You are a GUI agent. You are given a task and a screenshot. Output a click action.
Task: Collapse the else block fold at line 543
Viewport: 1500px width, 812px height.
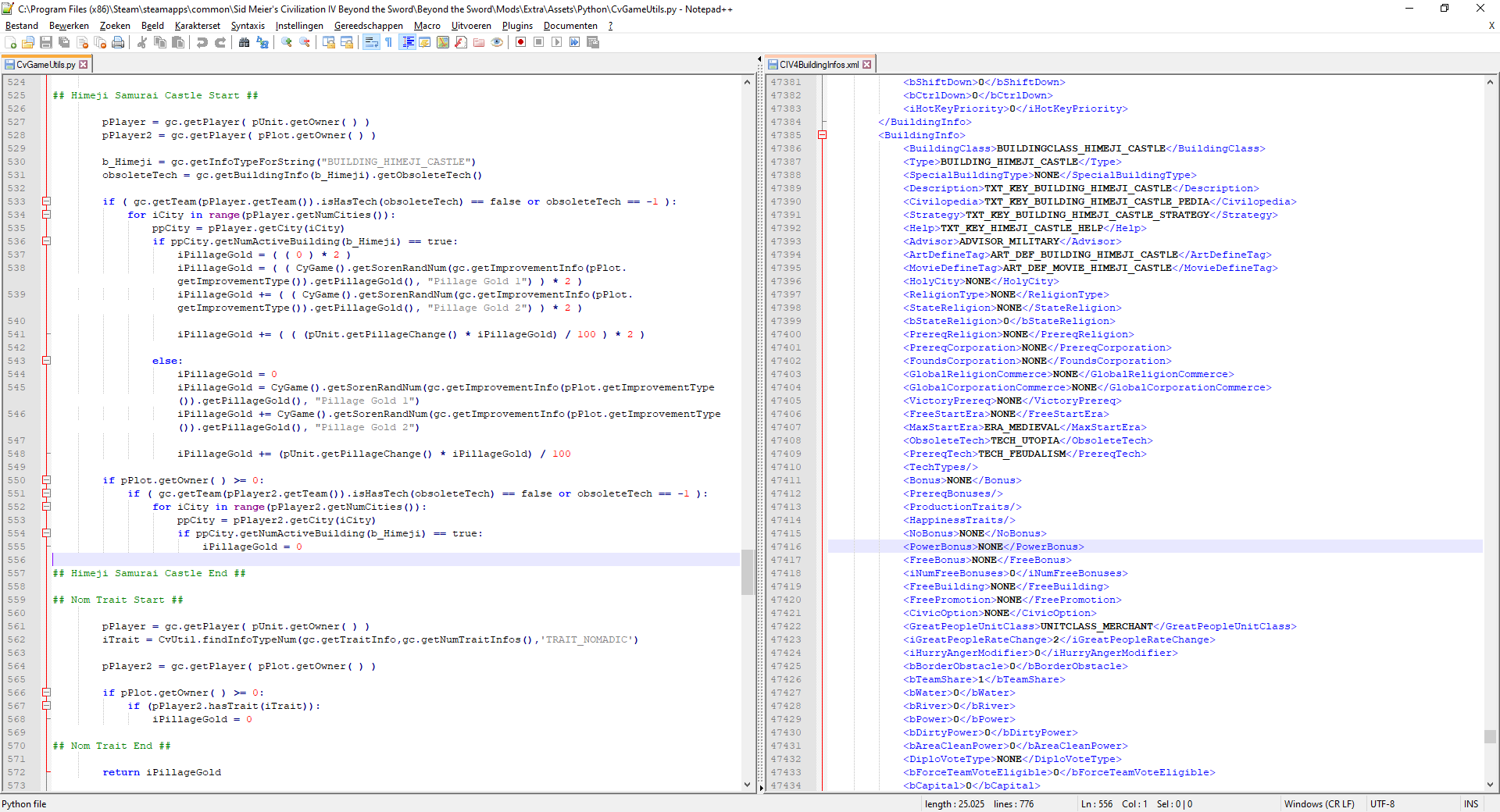[x=46, y=361]
